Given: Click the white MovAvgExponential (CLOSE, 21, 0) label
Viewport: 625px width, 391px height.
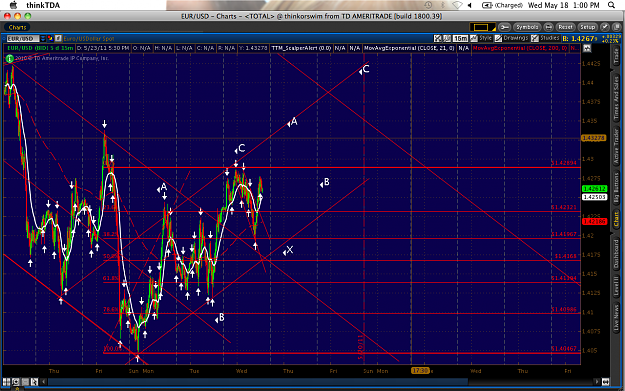Looking at the screenshot, I should [409, 48].
